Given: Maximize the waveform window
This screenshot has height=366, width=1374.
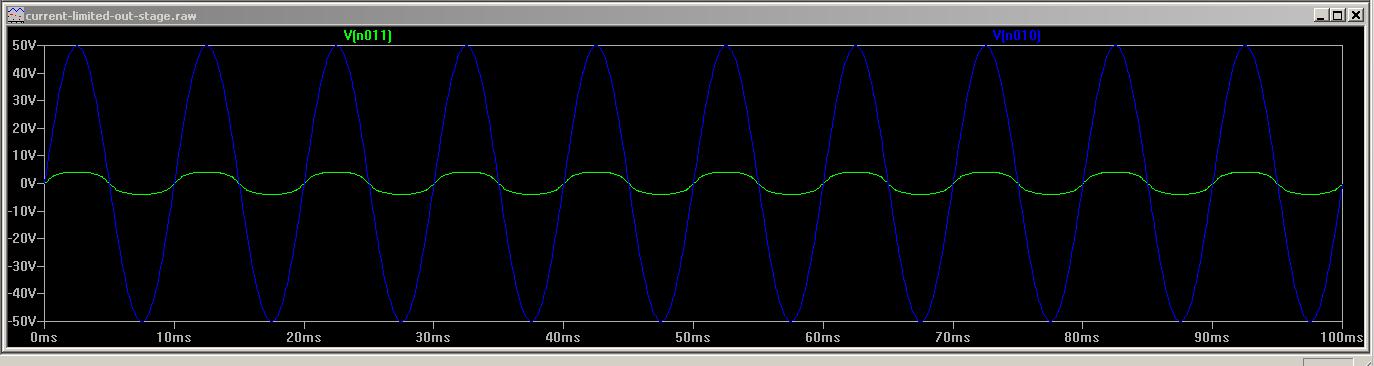Looking at the screenshot, I should [x=1339, y=15].
